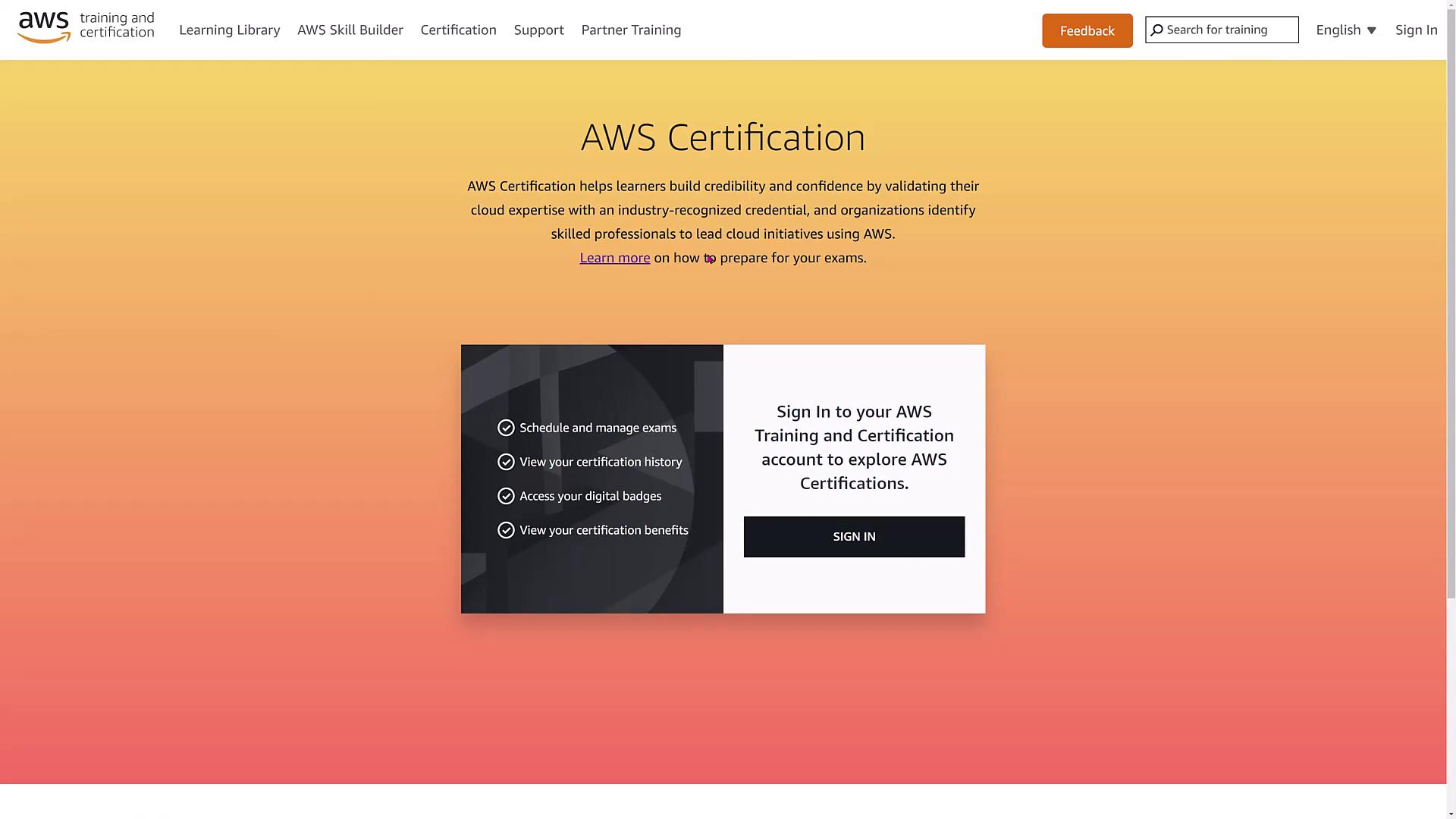
Task: Click the Sign In link in header
Action: coord(1417,30)
